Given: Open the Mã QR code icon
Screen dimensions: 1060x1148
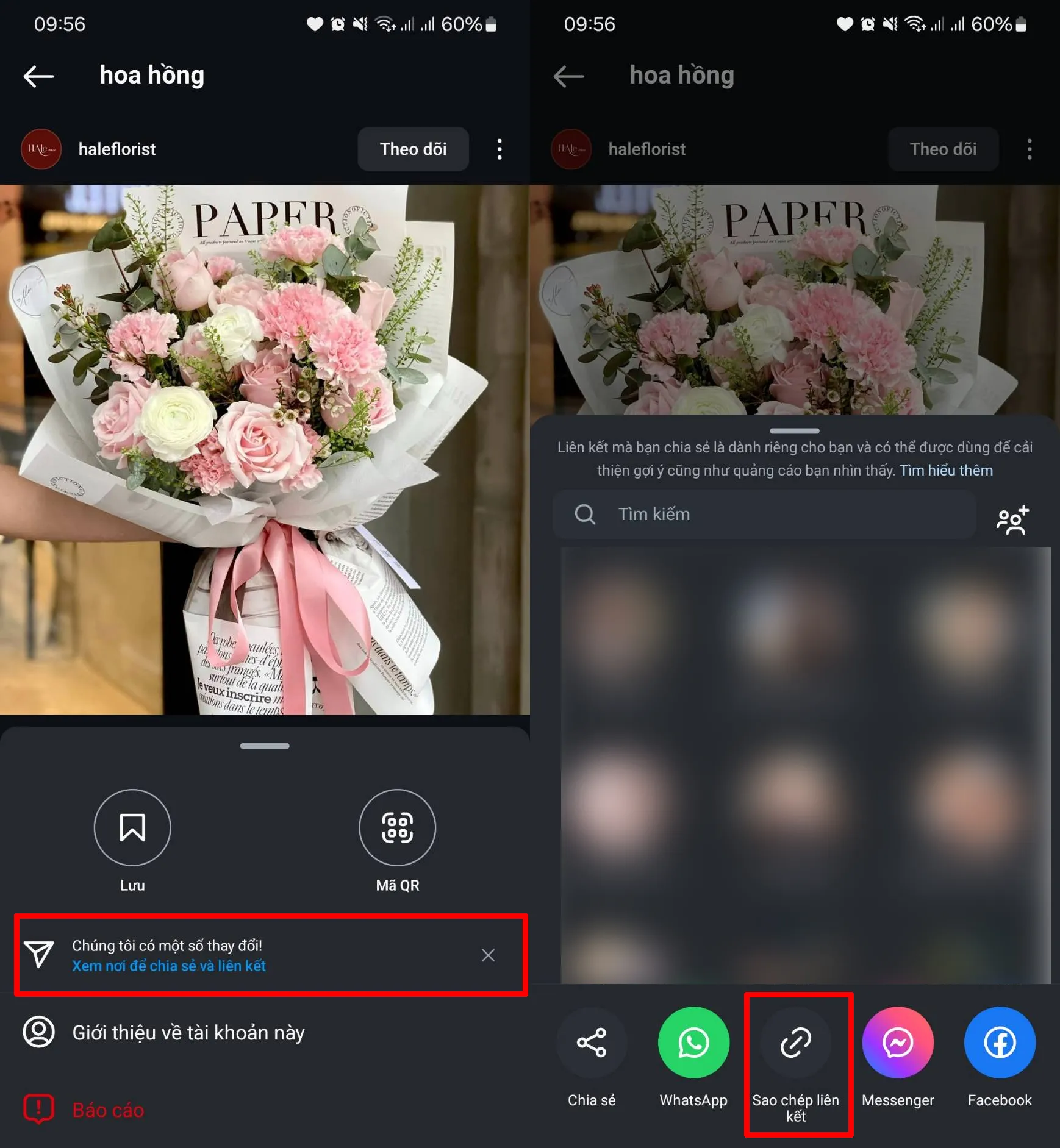Looking at the screenshot, I should 397,827.
